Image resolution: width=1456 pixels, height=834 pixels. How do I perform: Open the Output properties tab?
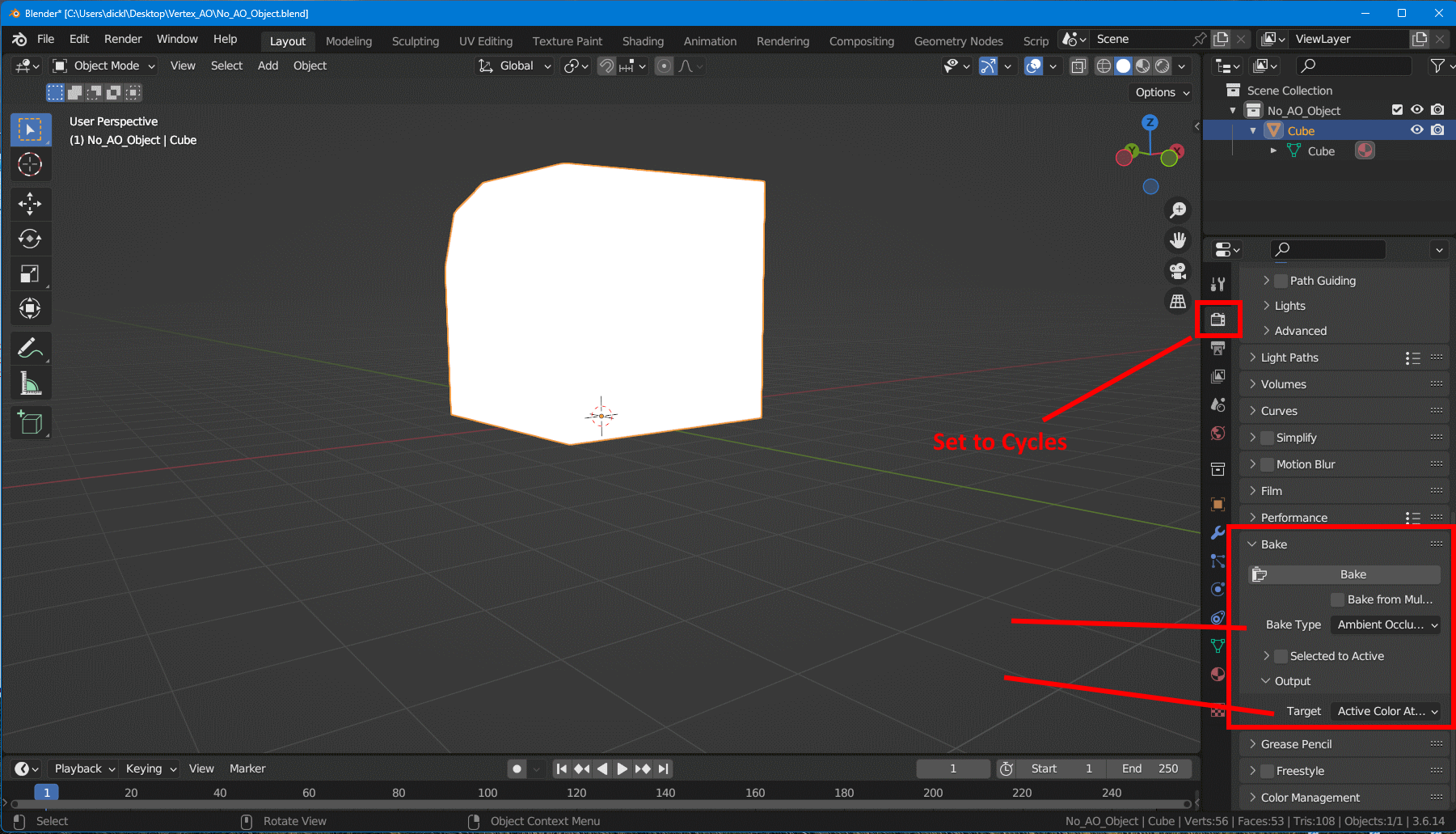(1218, 348)
